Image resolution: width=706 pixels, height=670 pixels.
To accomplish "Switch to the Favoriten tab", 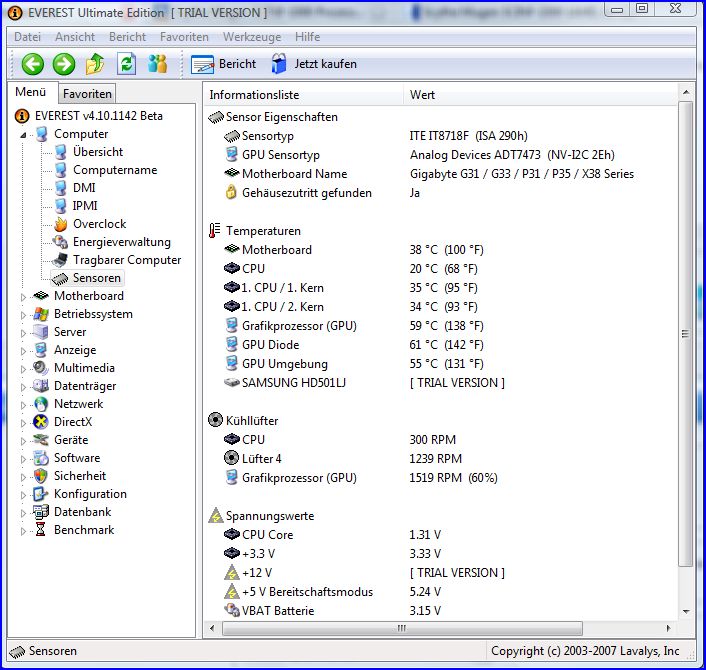I will (87, 94).
